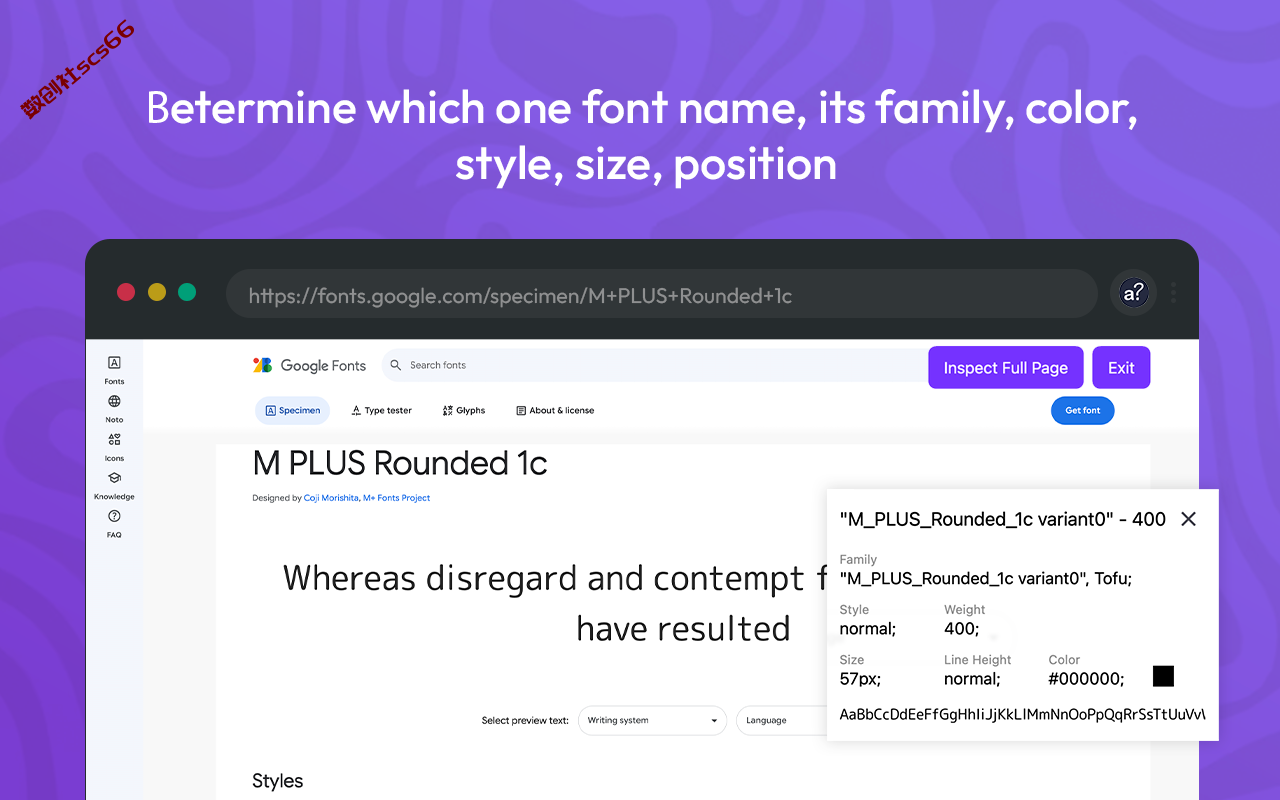
Task: Click the red window close dot
Action: click(x=126, y=292)
